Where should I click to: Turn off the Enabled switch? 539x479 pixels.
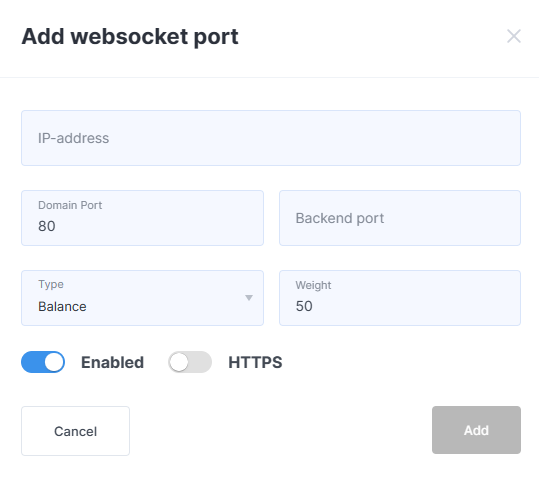click(43, 362)
